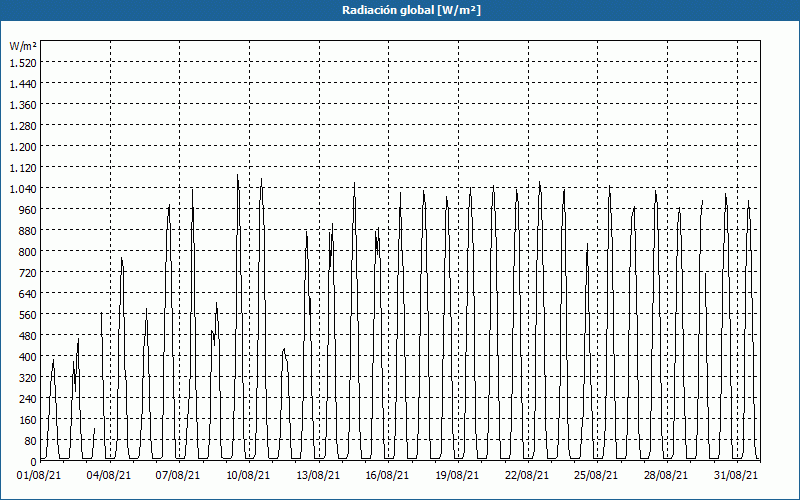The width and height of the screenshot is (800, 500).
Task: Click the 'W/m²' axis unit label
Action: point(23,46)
